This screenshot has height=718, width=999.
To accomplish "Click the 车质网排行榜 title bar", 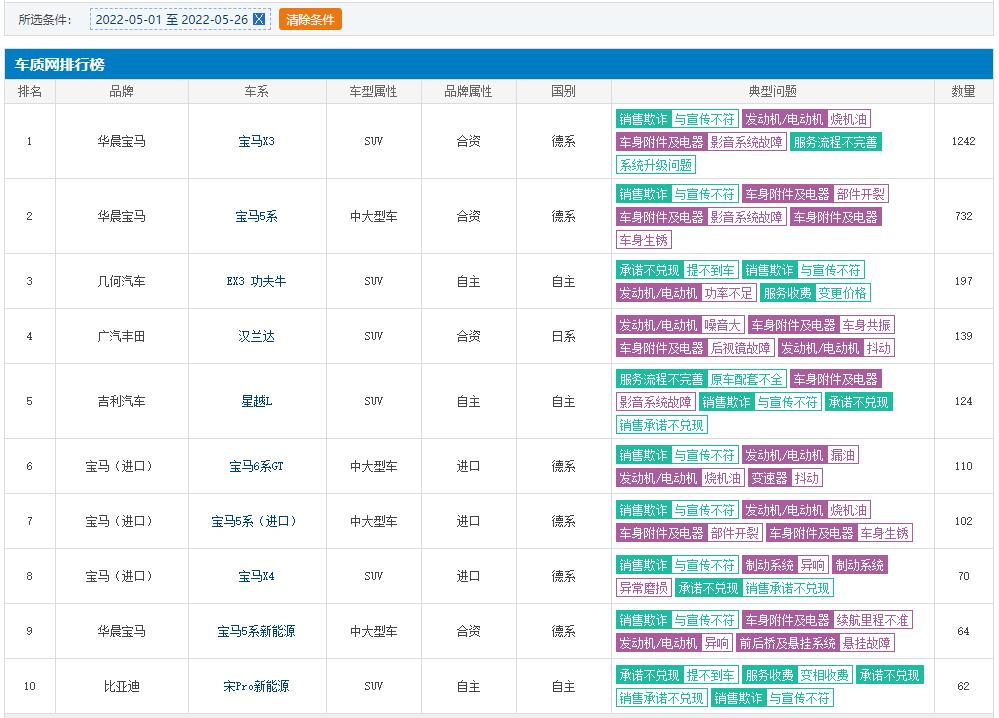I will (498, 64).
